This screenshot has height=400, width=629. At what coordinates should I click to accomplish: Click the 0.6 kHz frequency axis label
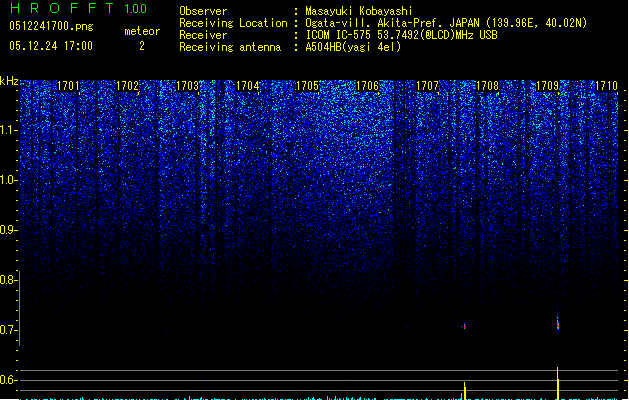click(8, 380)
